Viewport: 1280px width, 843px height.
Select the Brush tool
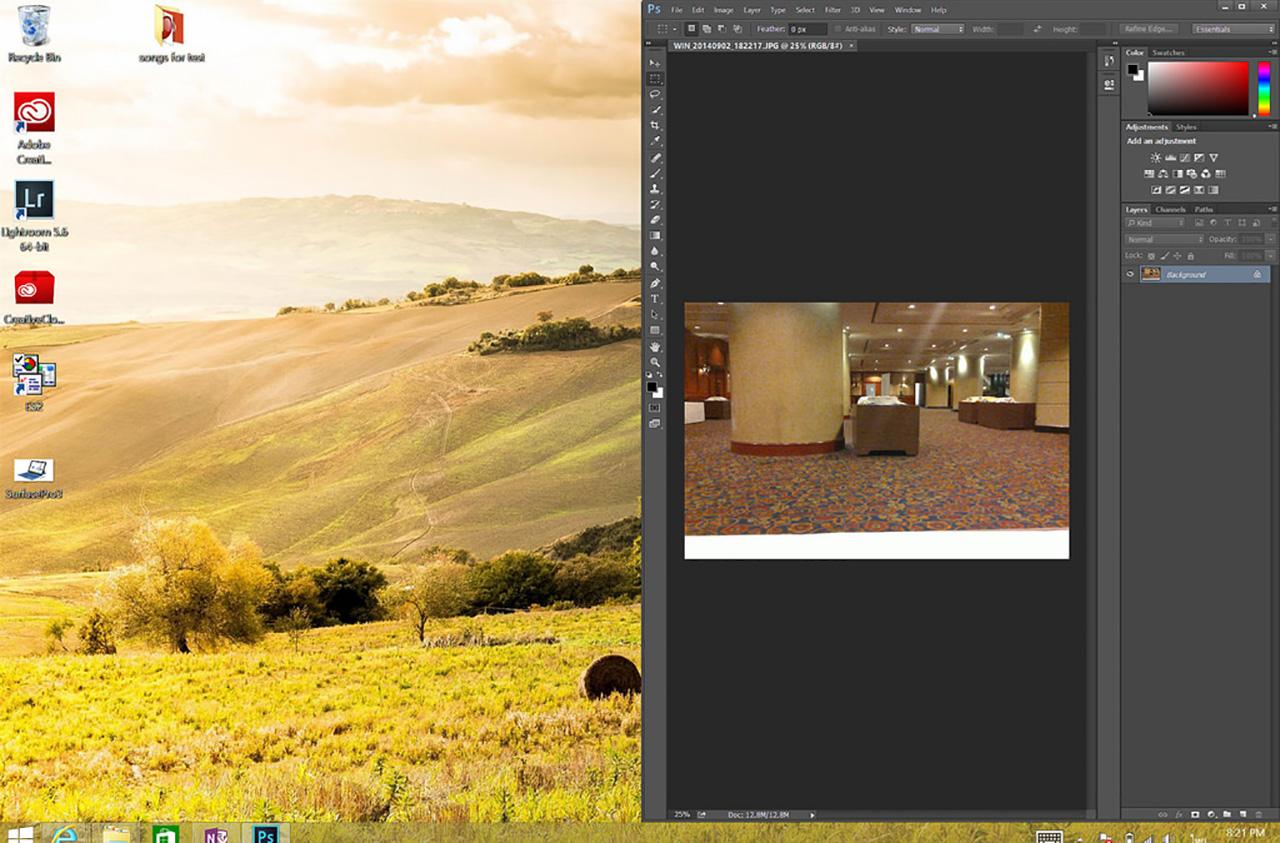655,173
